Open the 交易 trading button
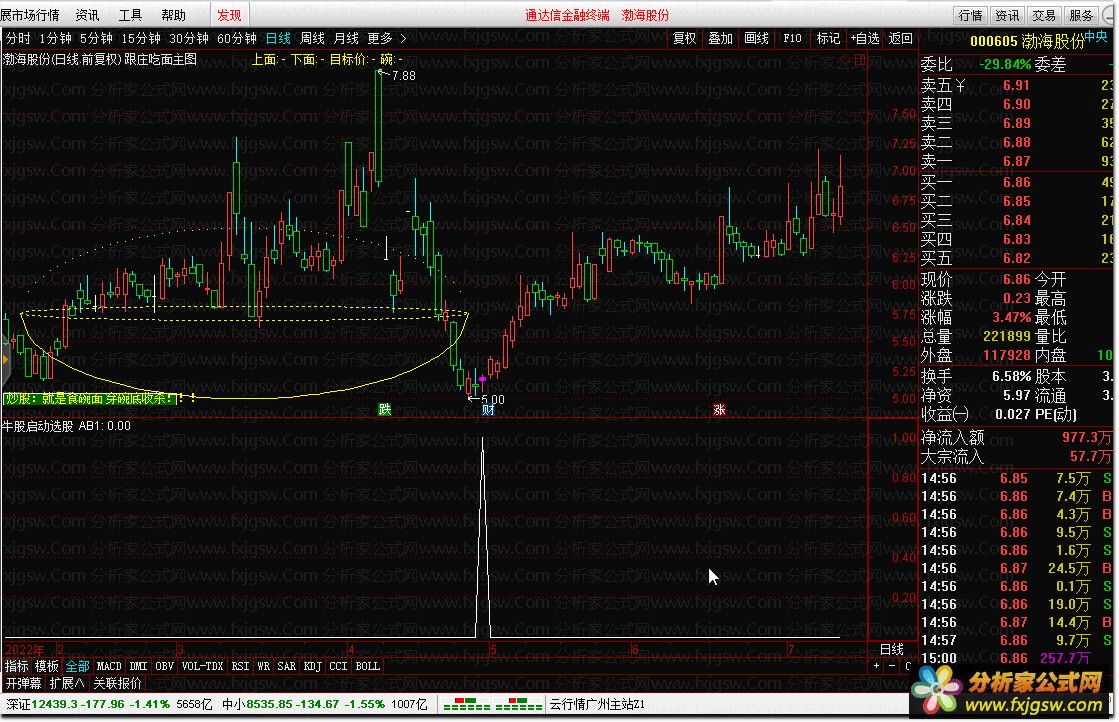Screen dimensions: 1119x722 click(x=1043, y=16)
